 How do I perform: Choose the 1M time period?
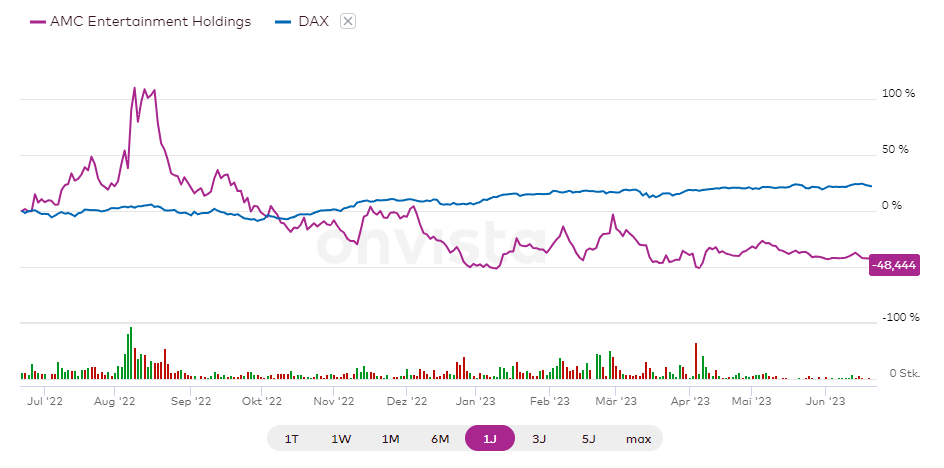[390, 439]
